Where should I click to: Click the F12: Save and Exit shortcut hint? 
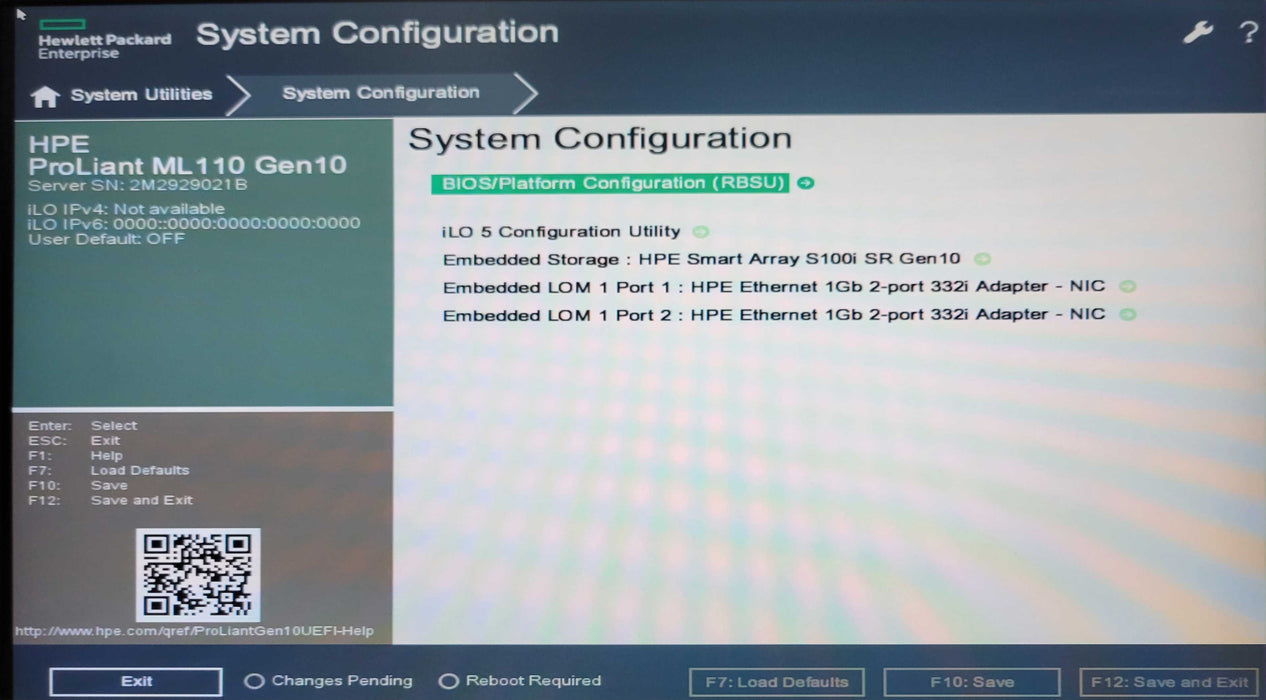coord(111,500)
